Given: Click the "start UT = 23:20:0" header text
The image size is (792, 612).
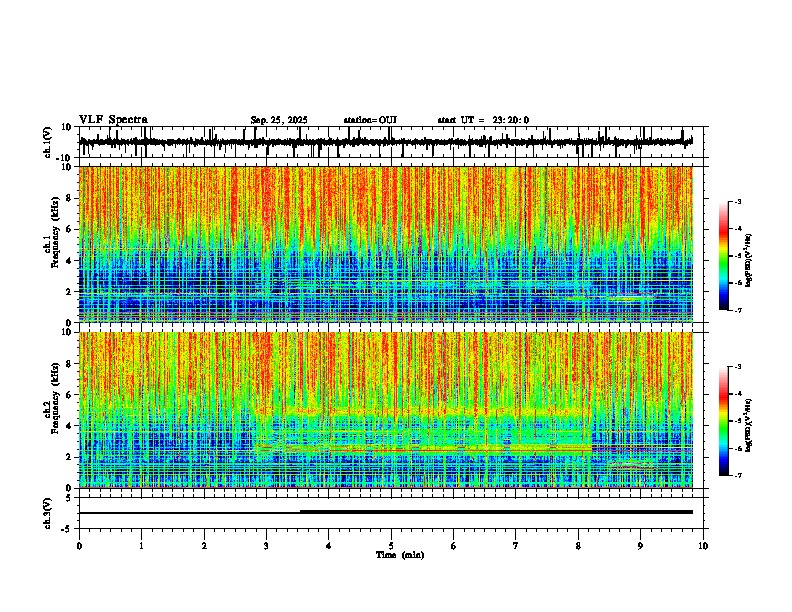Looking at the screenshot, I should point(483,120).
